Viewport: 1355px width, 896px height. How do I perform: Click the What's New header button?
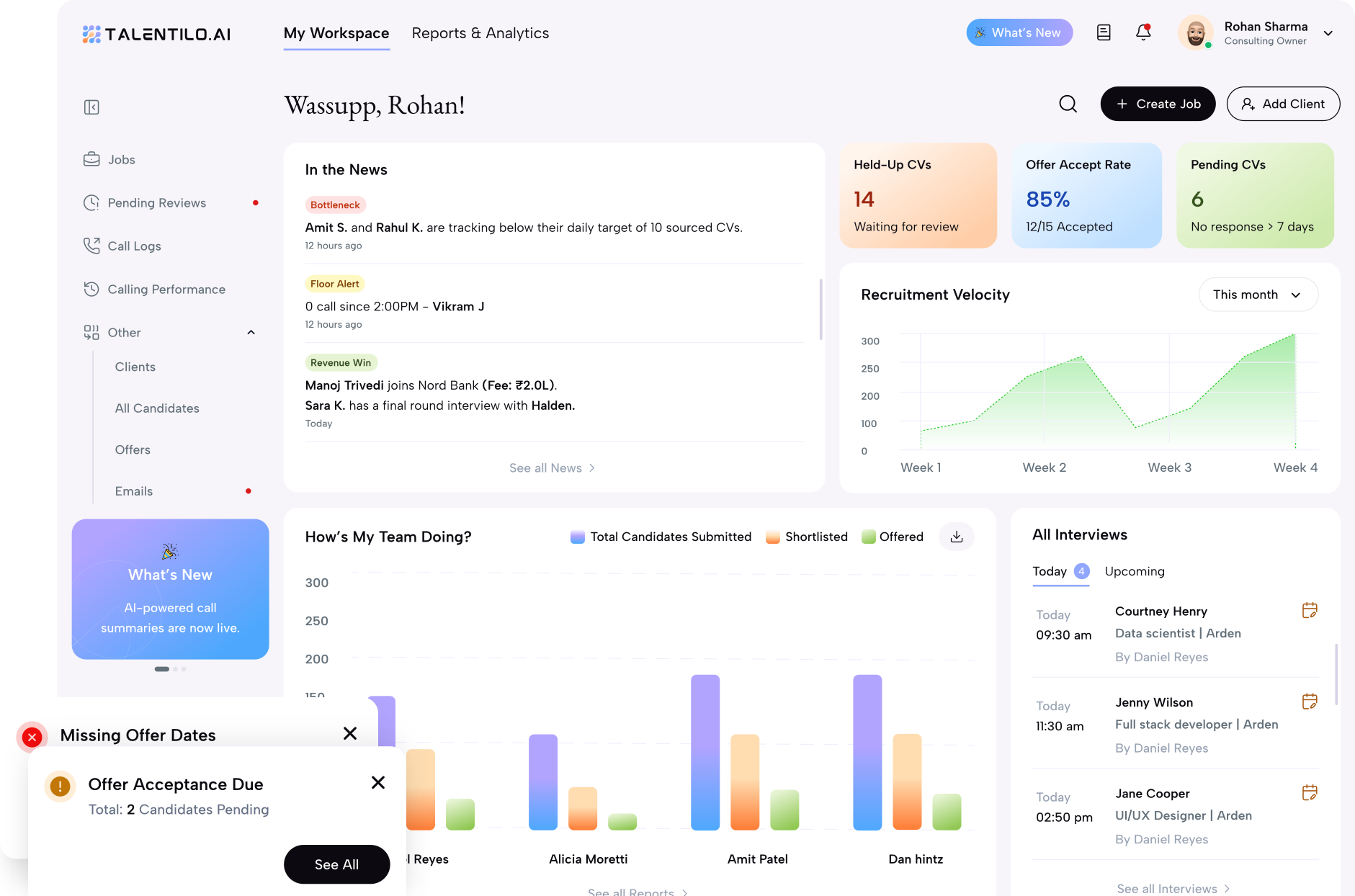[1019, 32]
